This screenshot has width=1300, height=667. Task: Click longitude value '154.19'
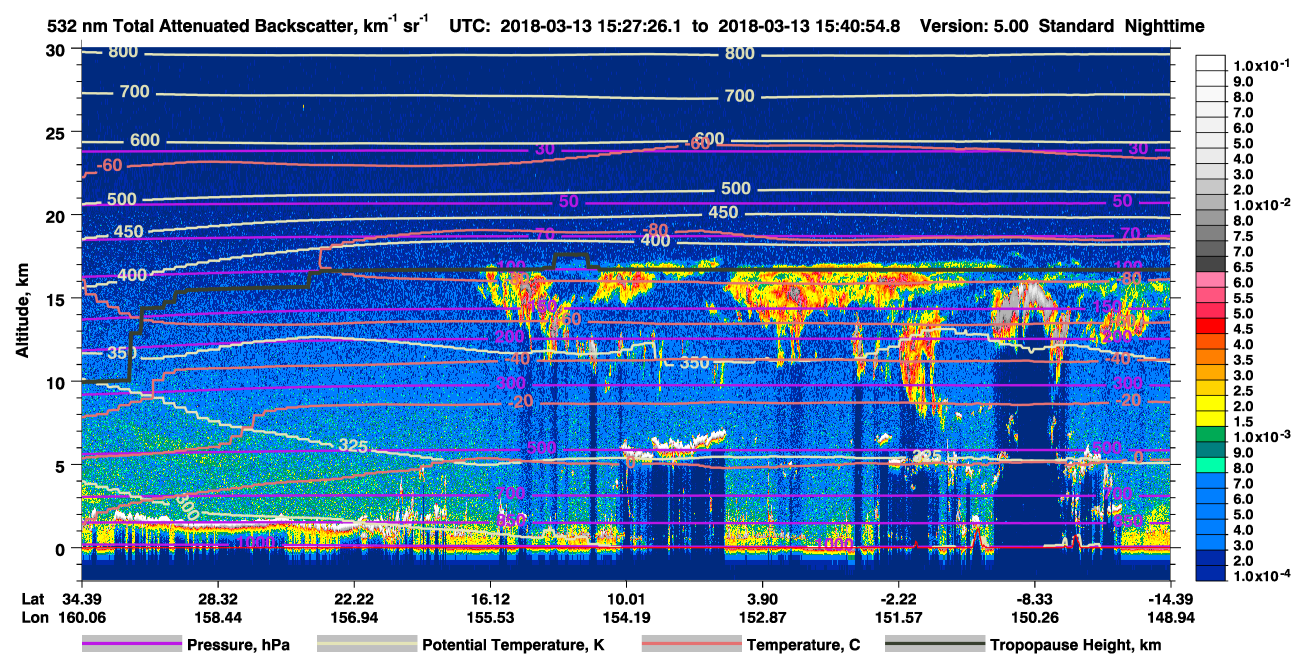(626, 617)
